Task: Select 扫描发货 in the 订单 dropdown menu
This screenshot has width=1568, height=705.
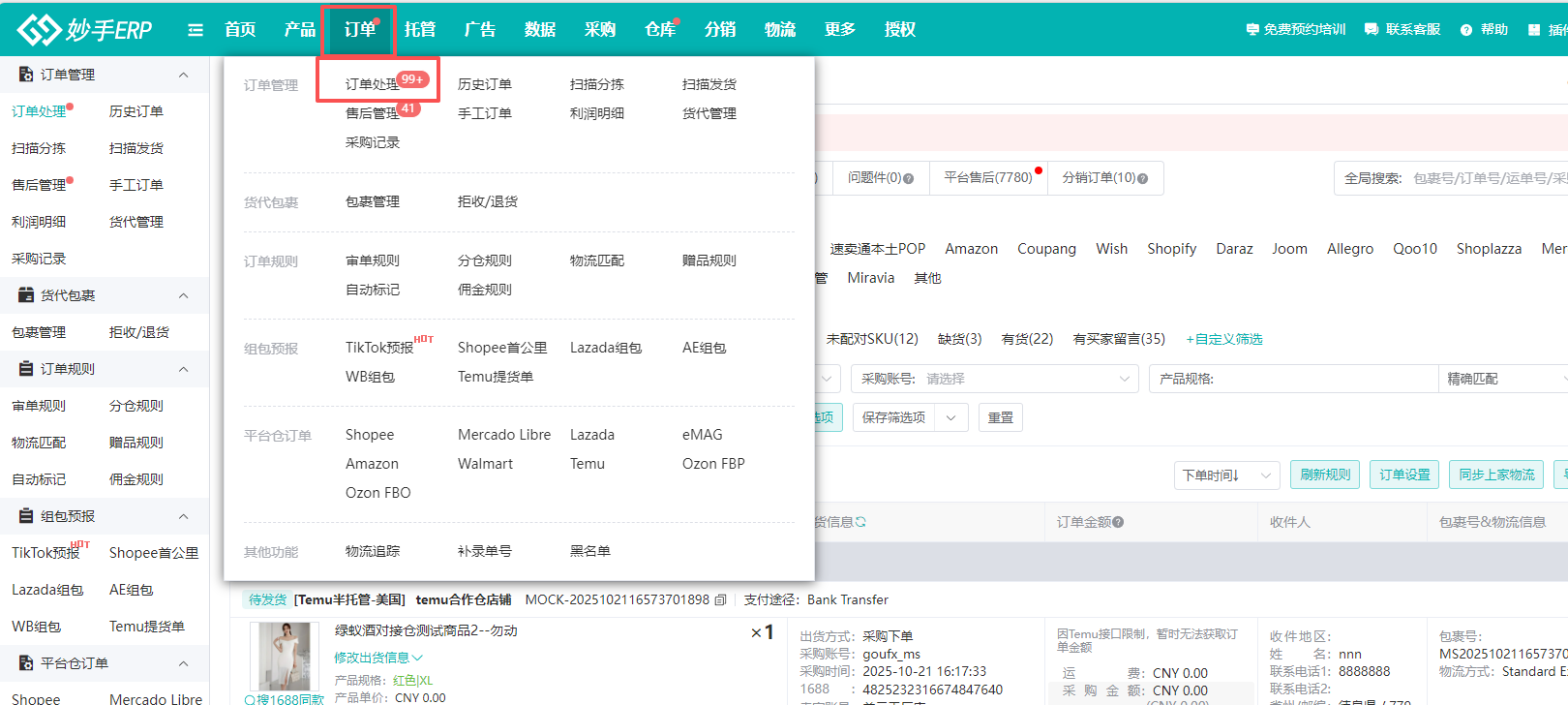Action: (709, 84)
